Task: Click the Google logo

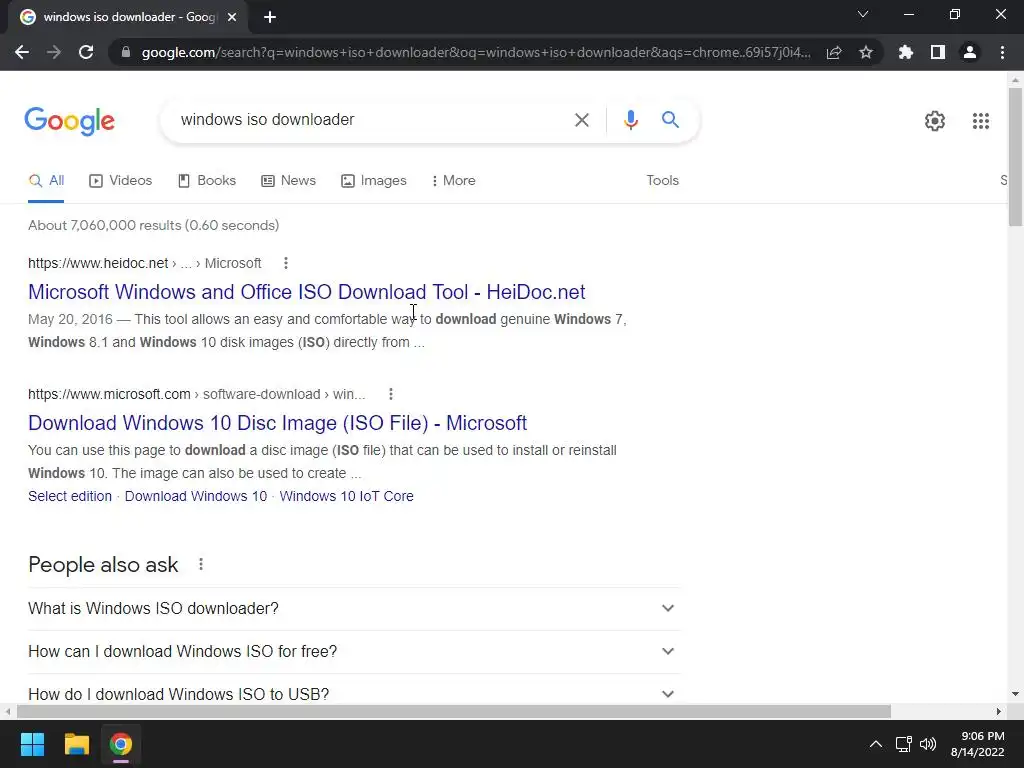Action: tap(70, 121)
